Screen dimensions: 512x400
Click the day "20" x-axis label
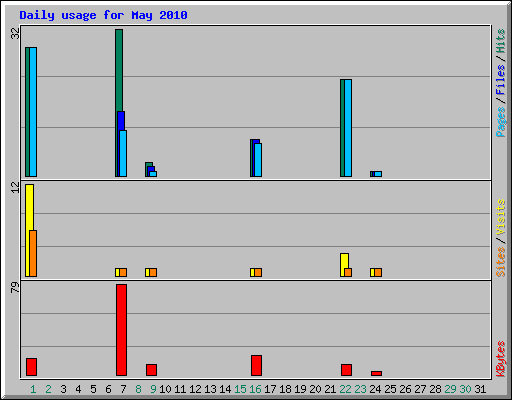pos(315,389)
